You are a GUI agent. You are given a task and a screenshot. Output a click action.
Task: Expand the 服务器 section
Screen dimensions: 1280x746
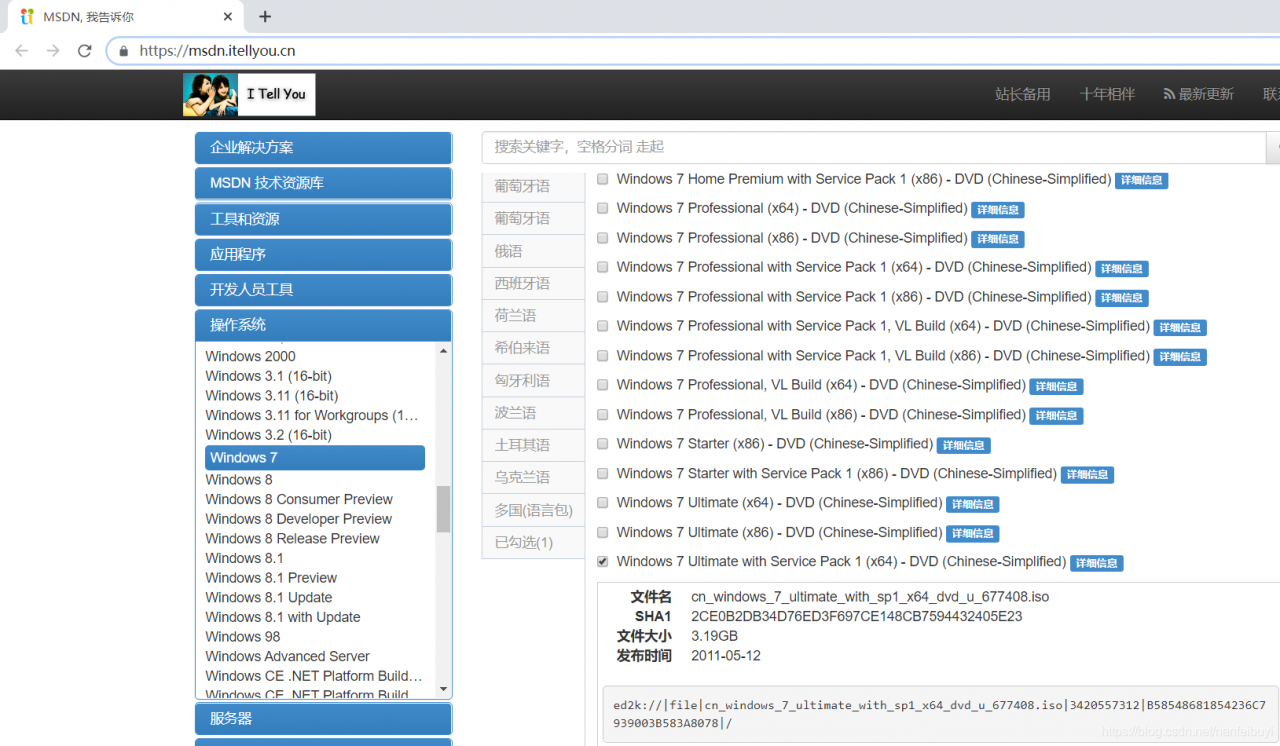click(323, 719)
